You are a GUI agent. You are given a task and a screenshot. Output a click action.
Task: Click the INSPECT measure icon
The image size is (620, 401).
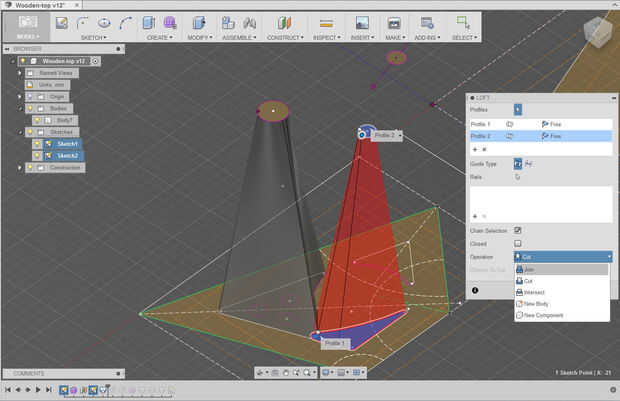(x=325, y=22)
